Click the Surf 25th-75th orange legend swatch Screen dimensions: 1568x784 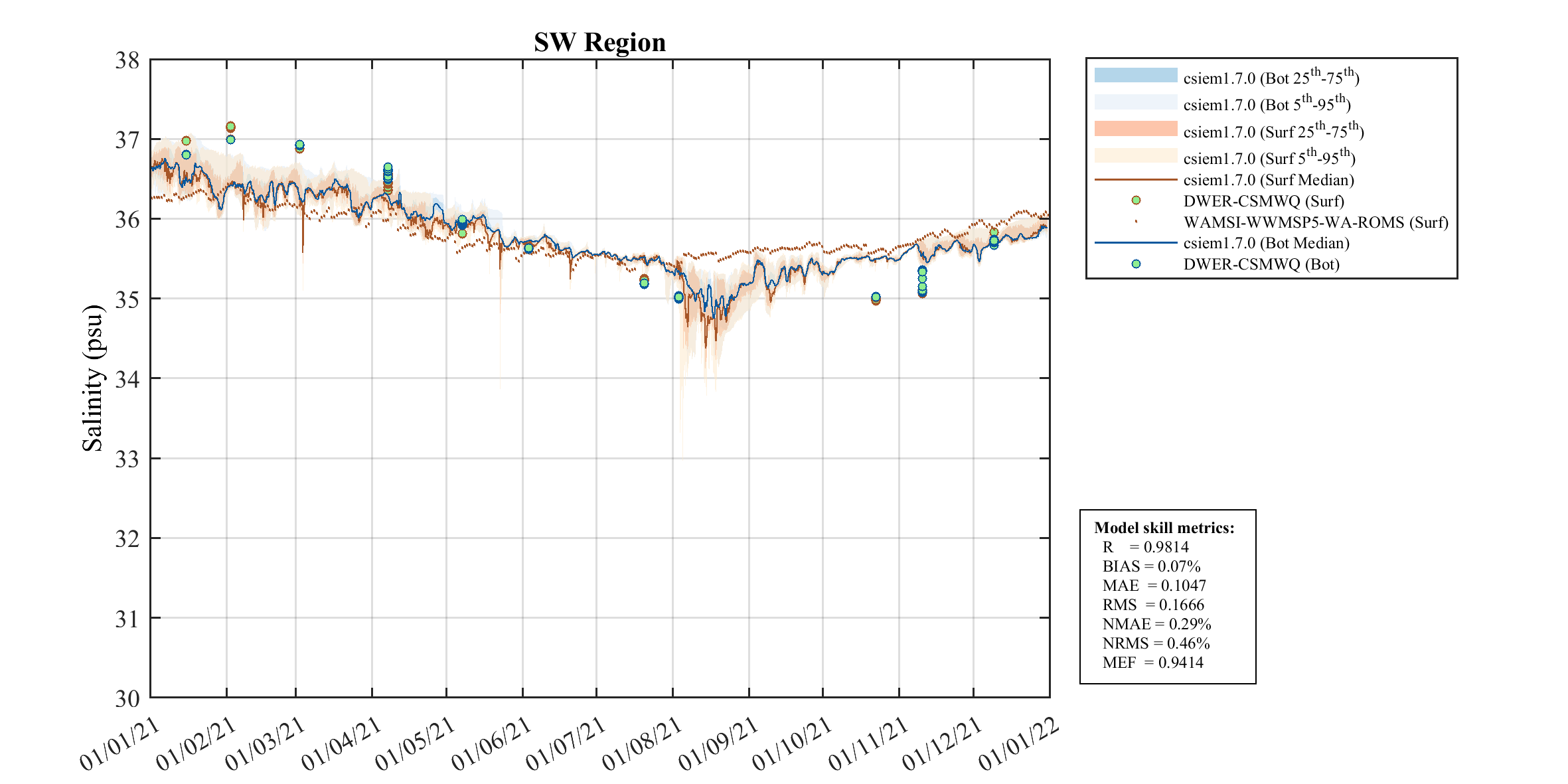coord(1135,129)
